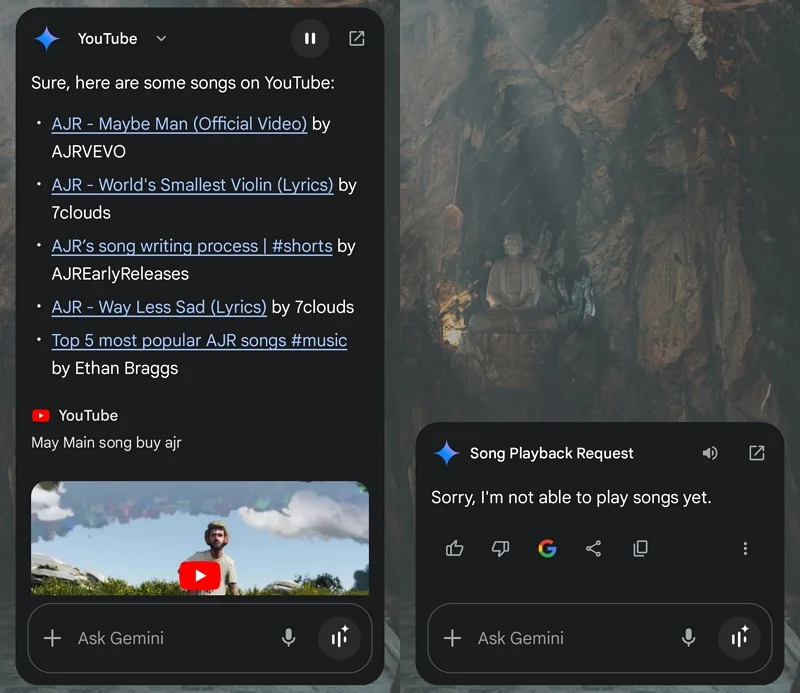Open AJR - Way Less Sad (Lyrics) link

click(159, 307)
